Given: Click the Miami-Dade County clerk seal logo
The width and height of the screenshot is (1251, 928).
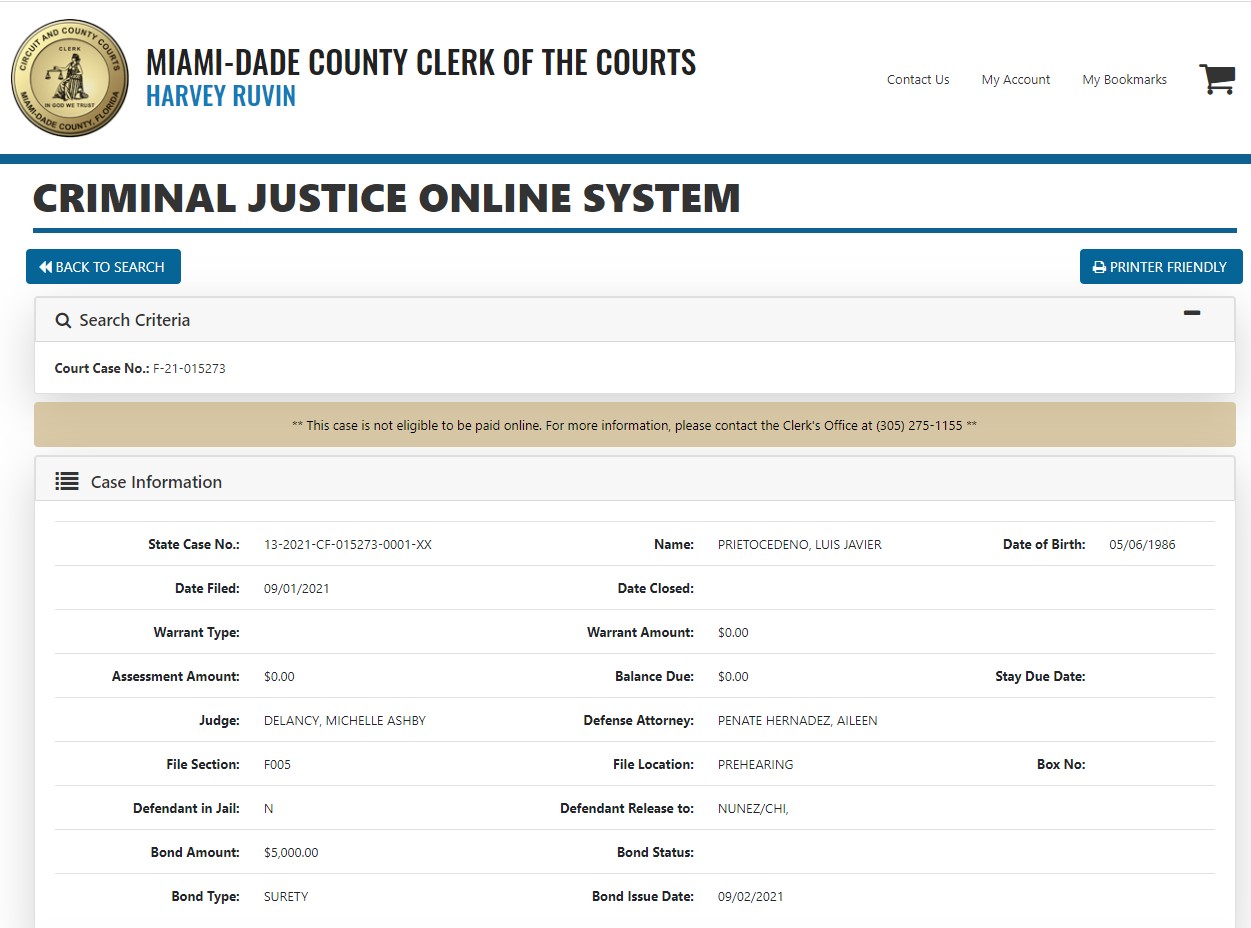Looking at the screenshot, I should point(70,78).
